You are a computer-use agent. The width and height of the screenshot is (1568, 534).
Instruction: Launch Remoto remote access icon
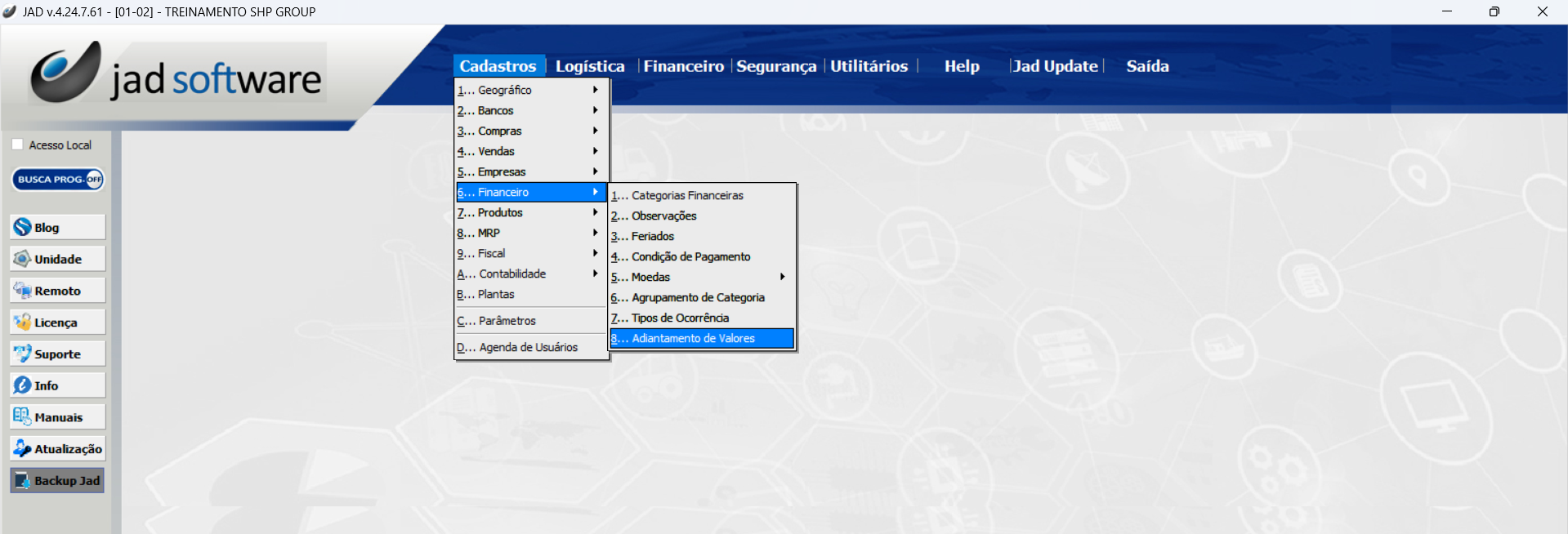tap(57, 291)
